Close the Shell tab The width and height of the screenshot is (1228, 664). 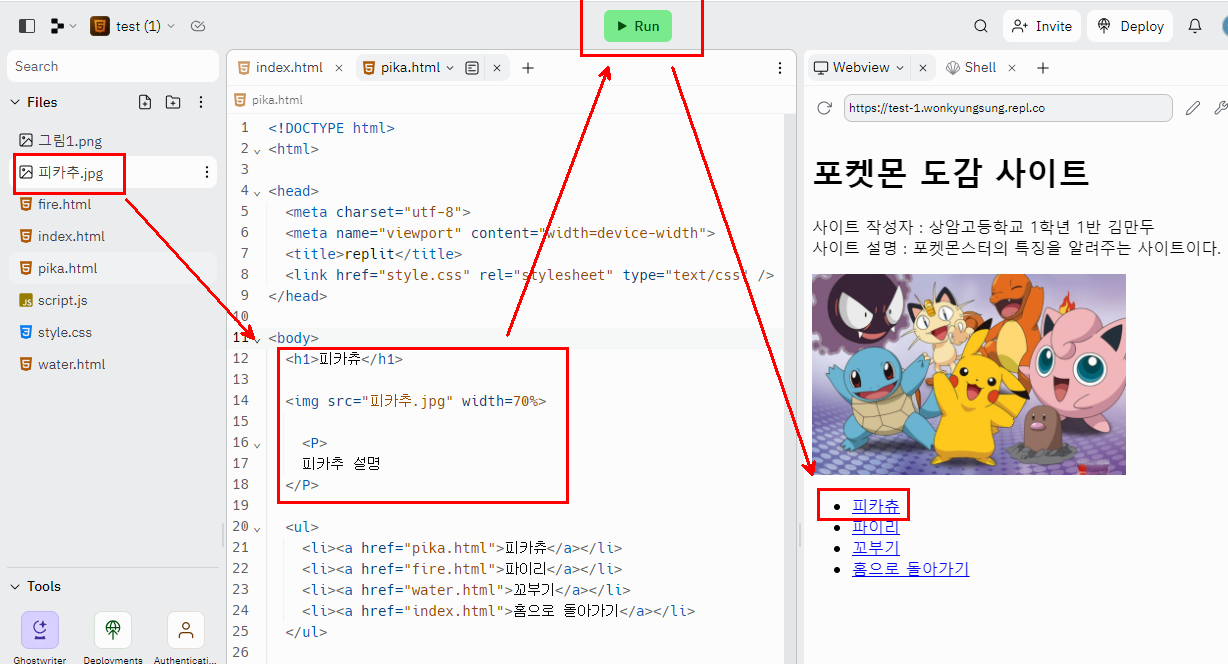click(1012, 68)
